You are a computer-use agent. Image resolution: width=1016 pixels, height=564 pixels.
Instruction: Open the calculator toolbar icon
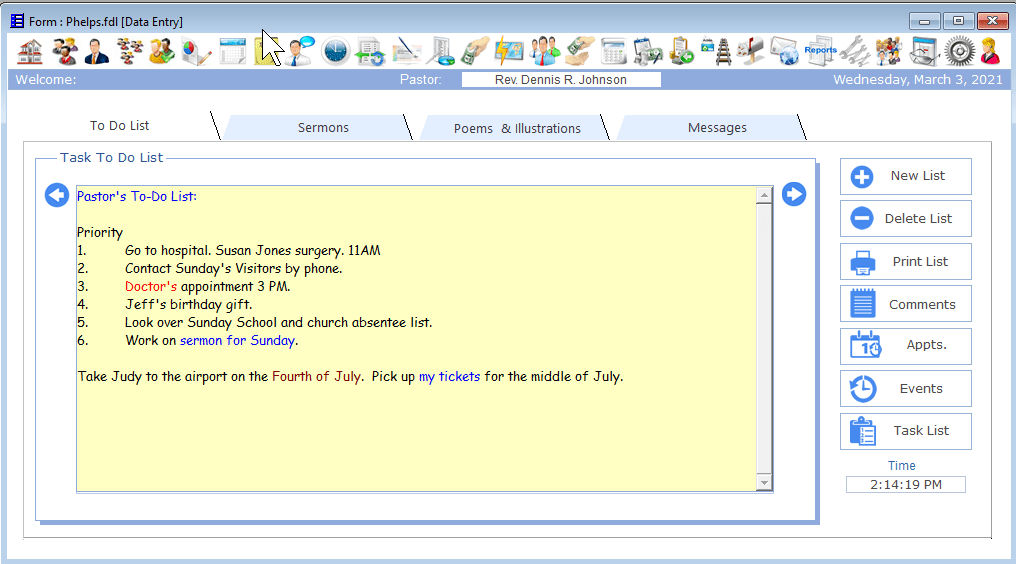[613, 51]
